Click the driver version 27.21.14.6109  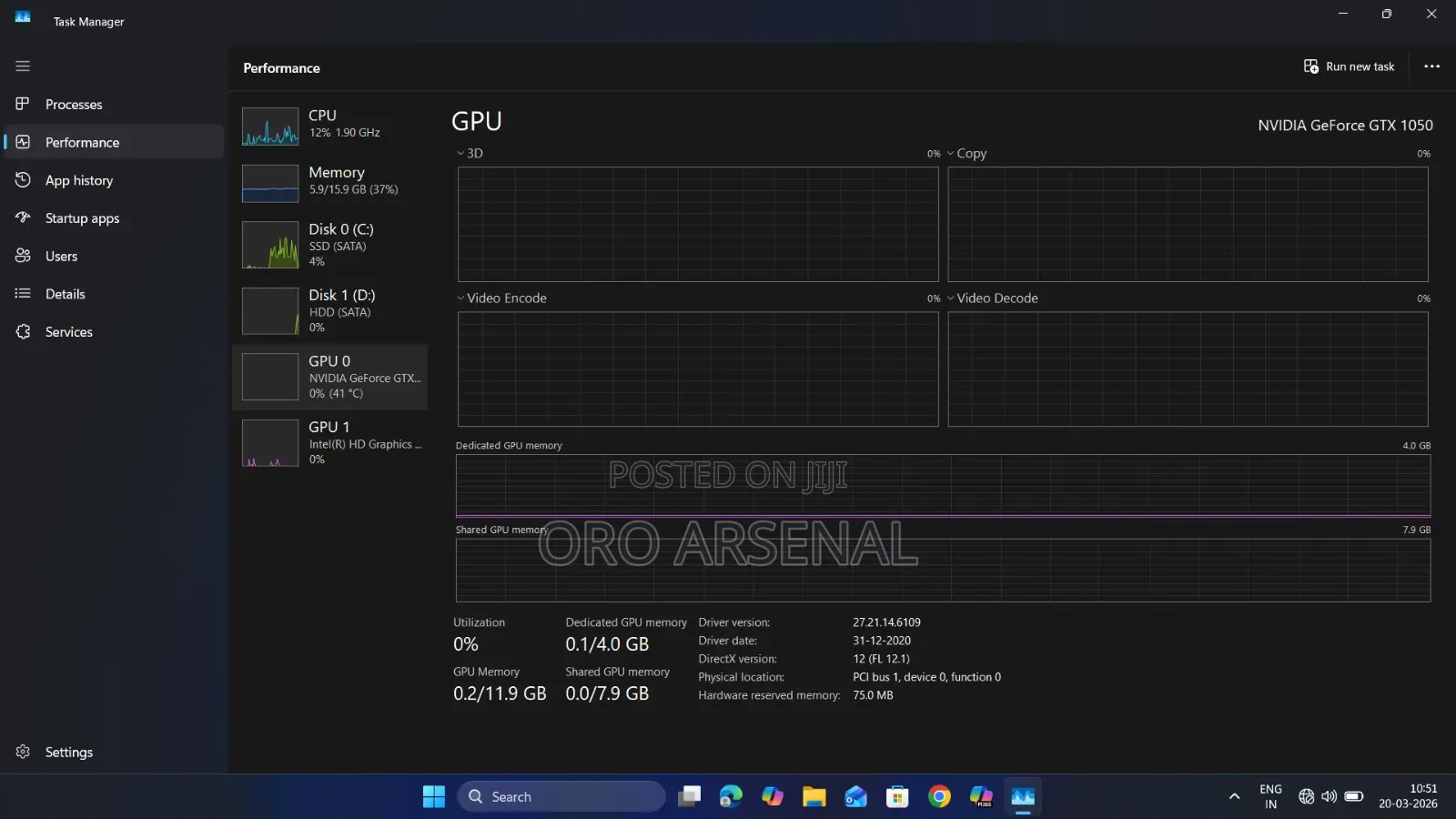coord(886,622)
